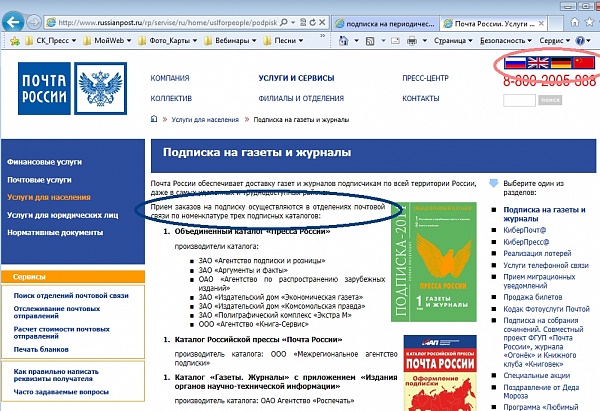Open Нормативные документы in left menu
The height and width of the screenshot is (411, 600).
55,232
